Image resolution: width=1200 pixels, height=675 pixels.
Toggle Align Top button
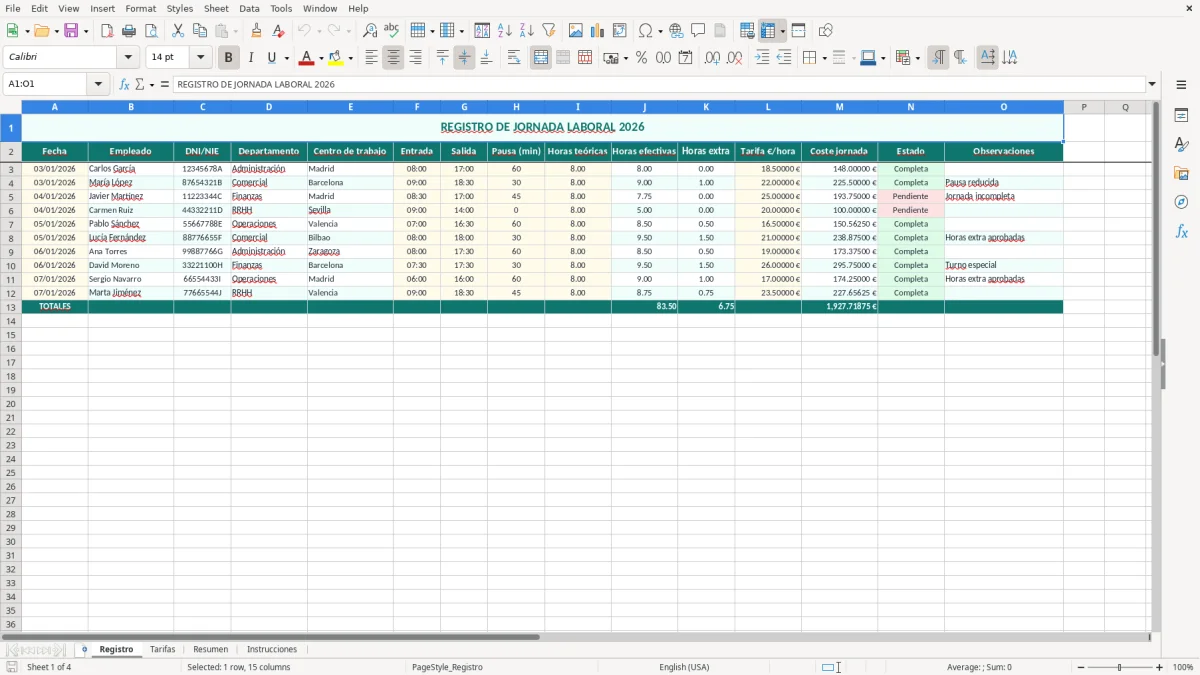(443, 58)
